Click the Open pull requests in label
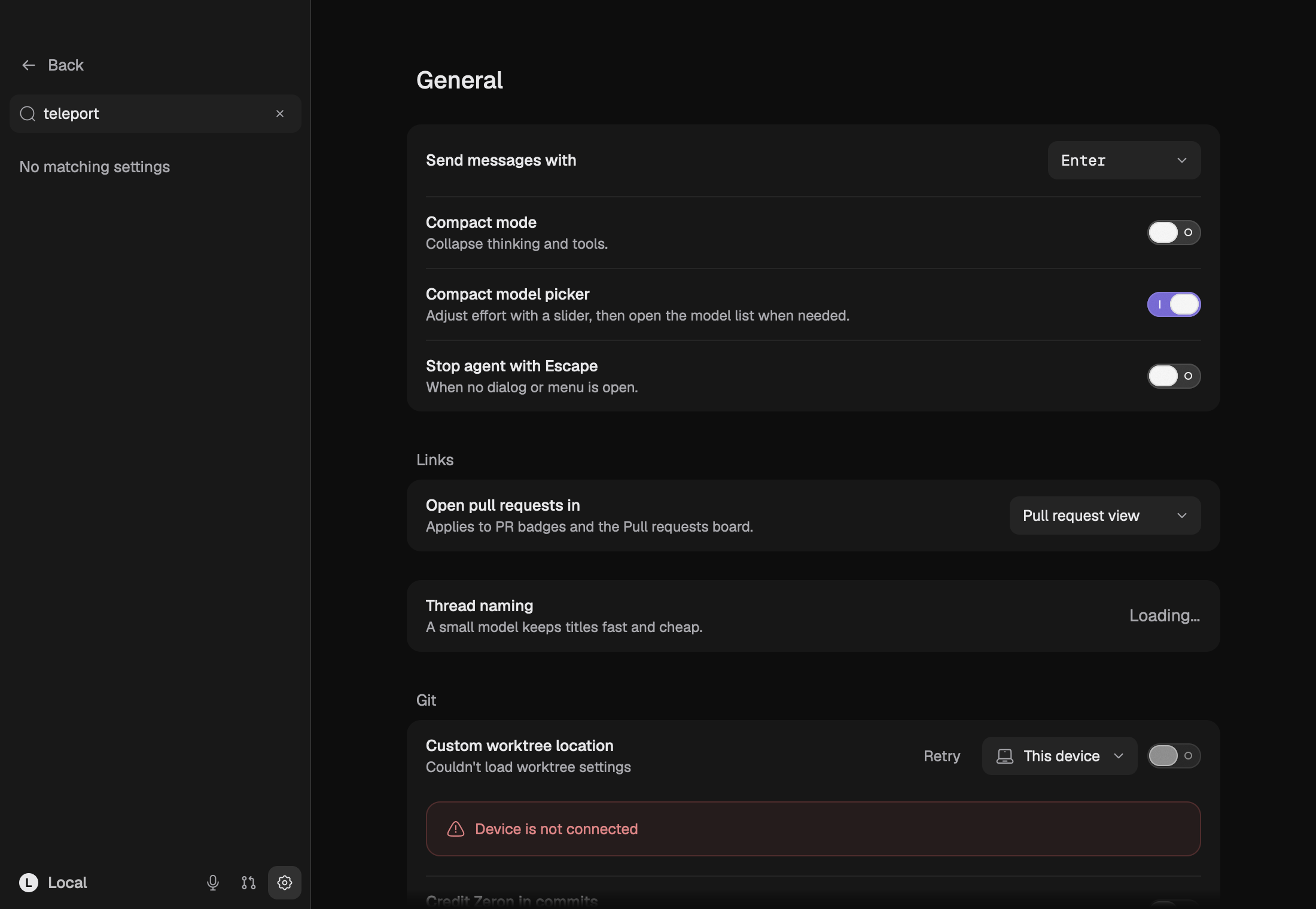The image size is (1316, 909). (x=503, y=505)
